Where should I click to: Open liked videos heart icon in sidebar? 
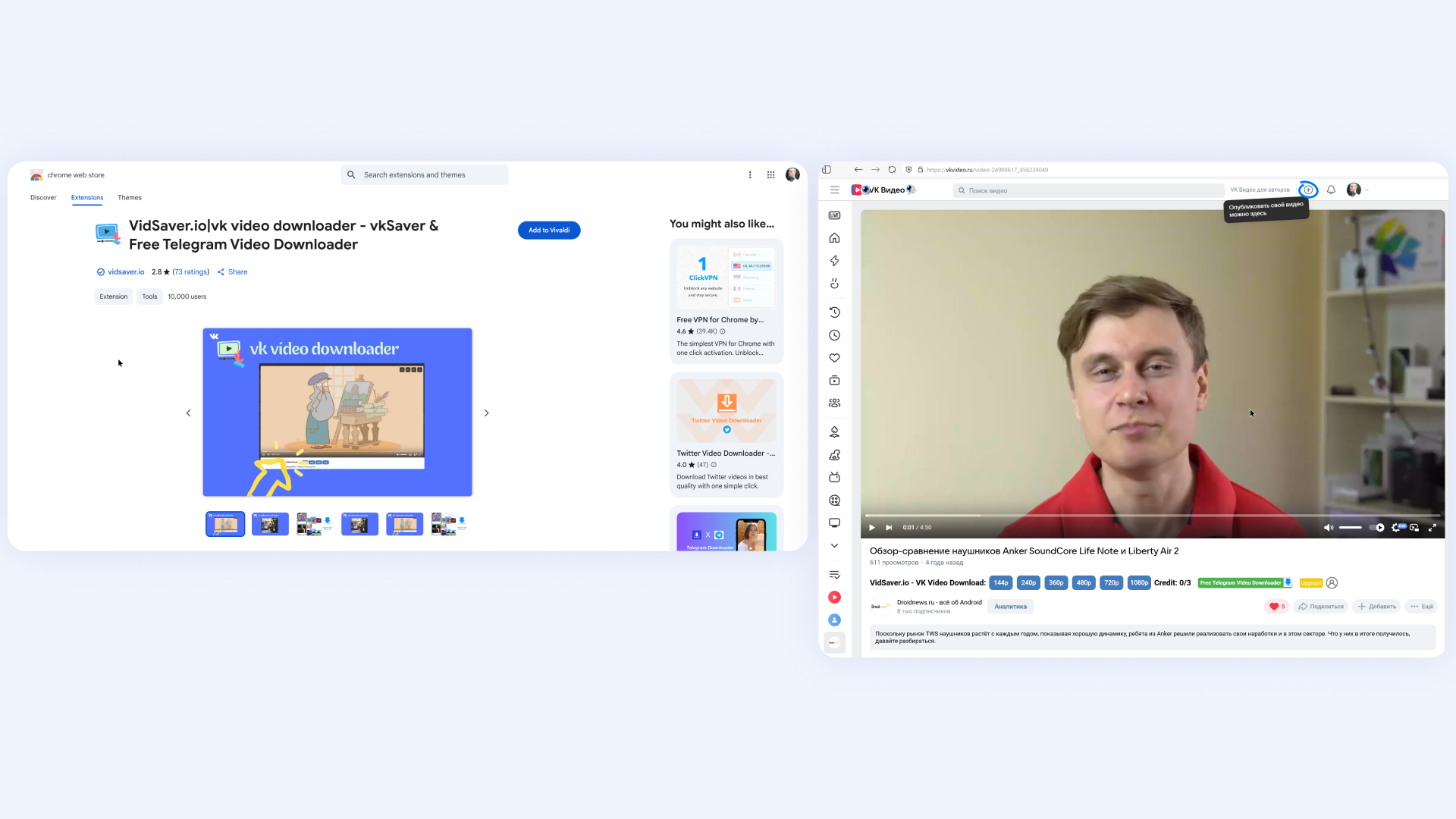(x=834, y=358)
